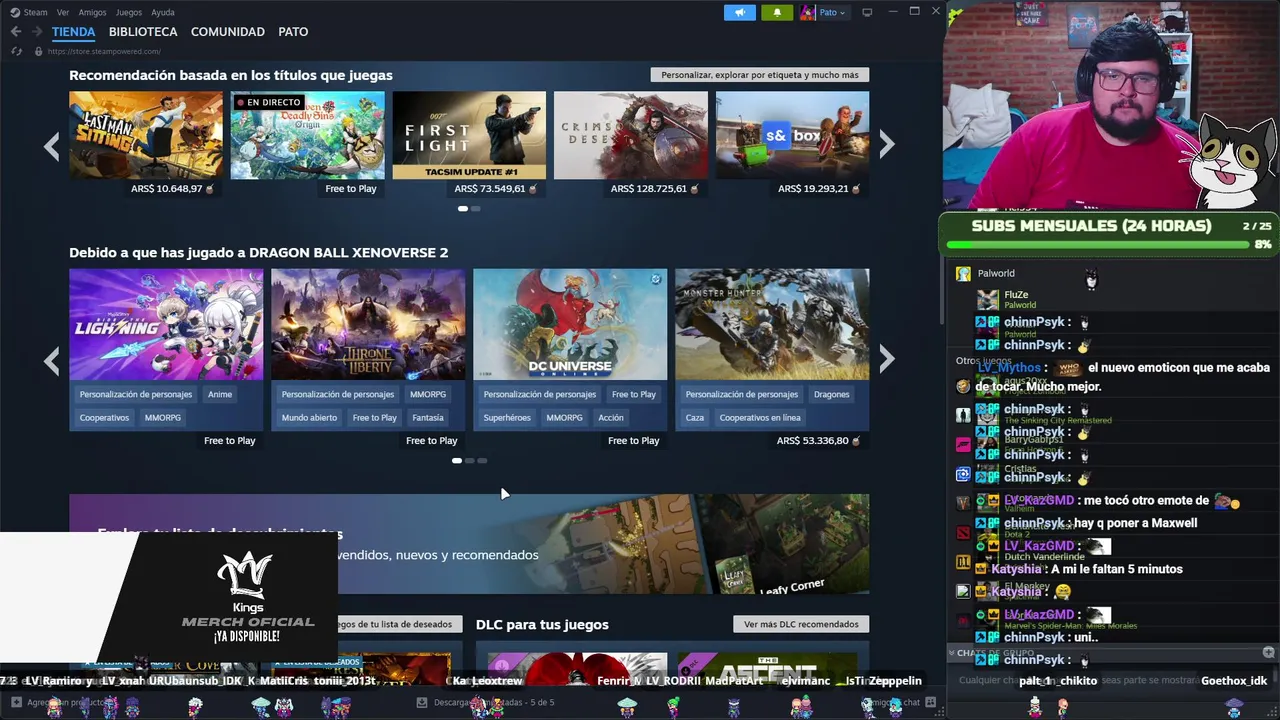Click 'Ver más DLC recomendadas' button
Screen dimensions: 1280x720
(x=801, y=624)
